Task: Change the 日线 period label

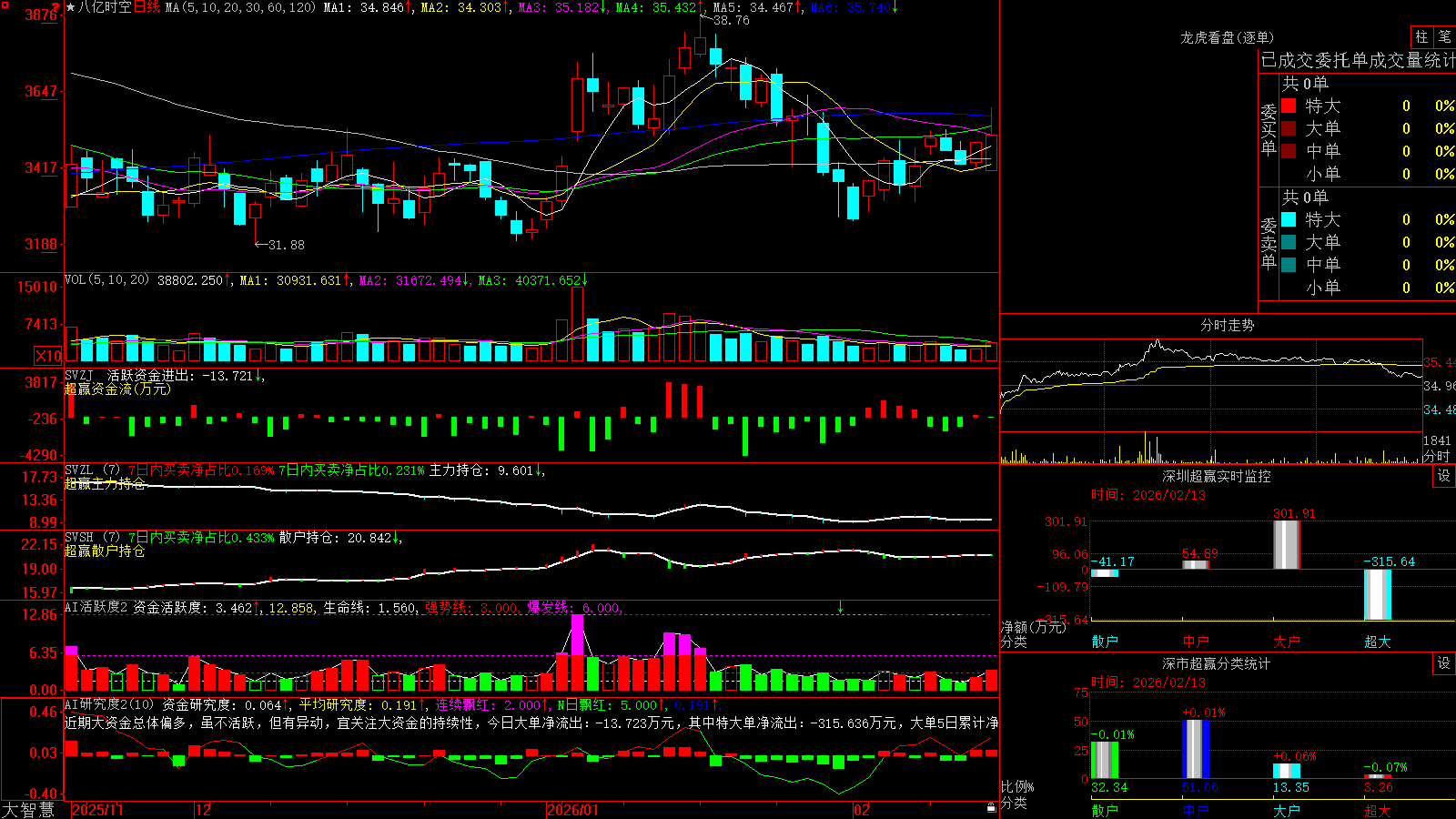Action: pyautogui.click(x=147, y=7)
